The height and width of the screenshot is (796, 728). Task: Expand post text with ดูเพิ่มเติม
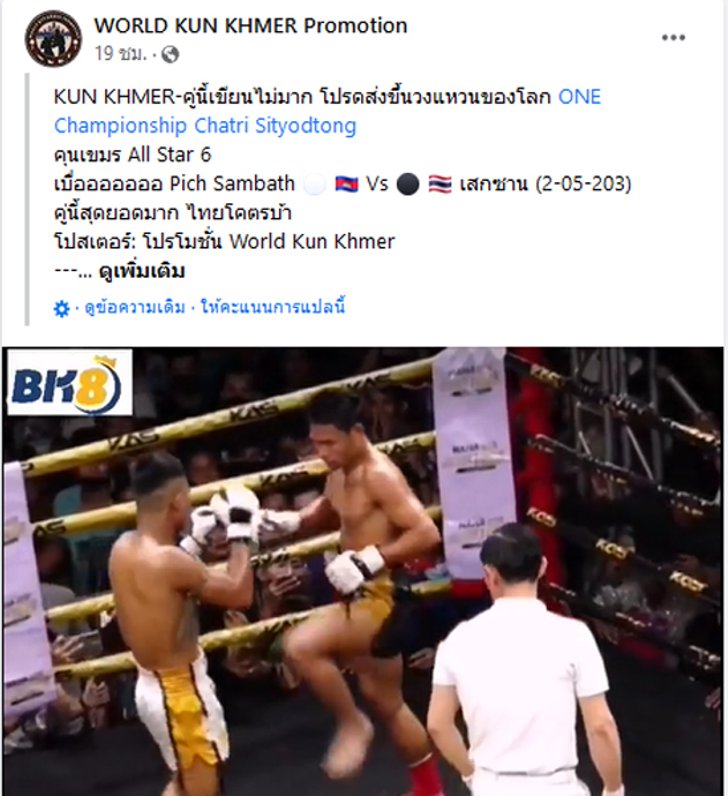pos(142,272)
